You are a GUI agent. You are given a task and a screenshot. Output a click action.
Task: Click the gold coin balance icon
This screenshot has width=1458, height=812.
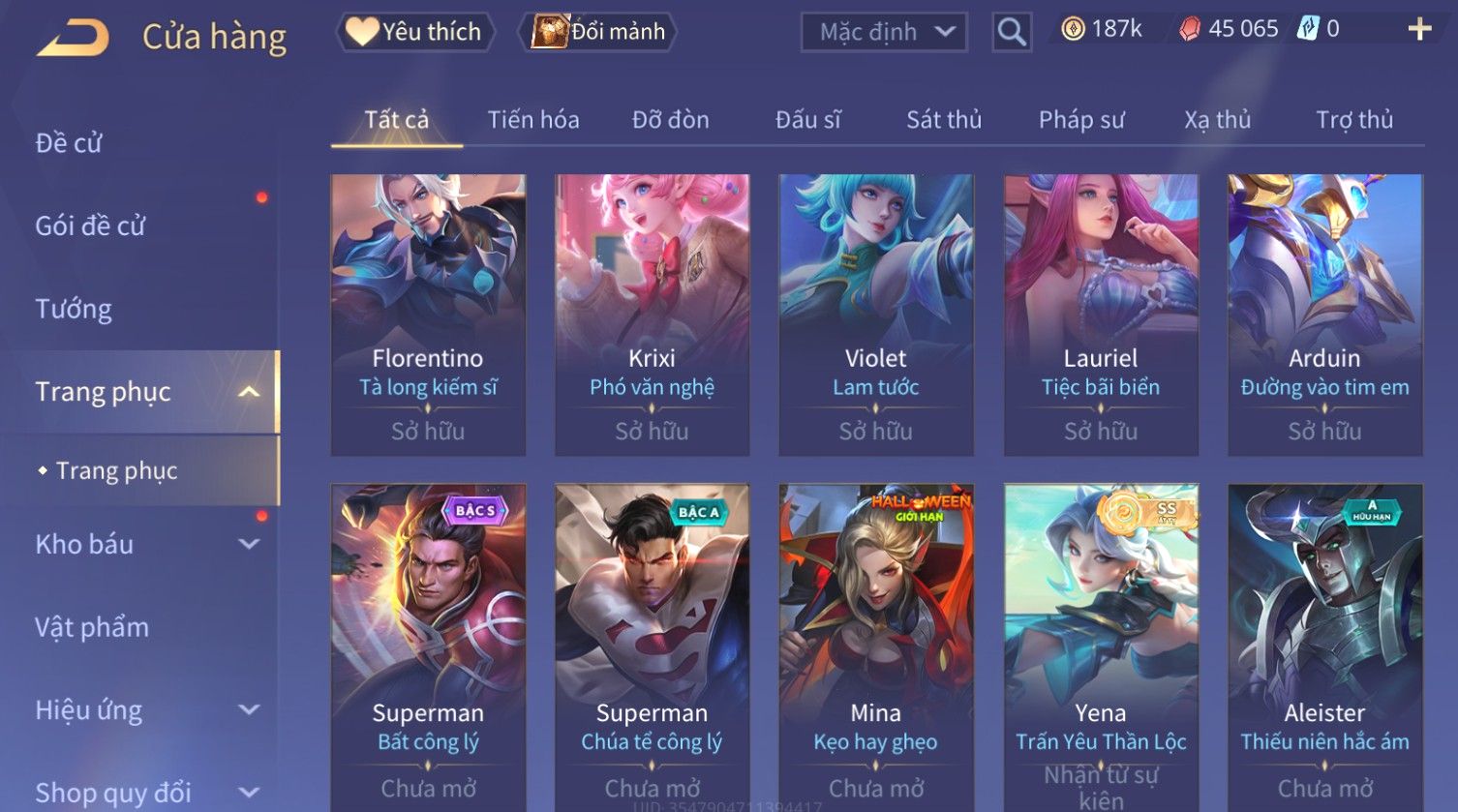click(1073, 29)
